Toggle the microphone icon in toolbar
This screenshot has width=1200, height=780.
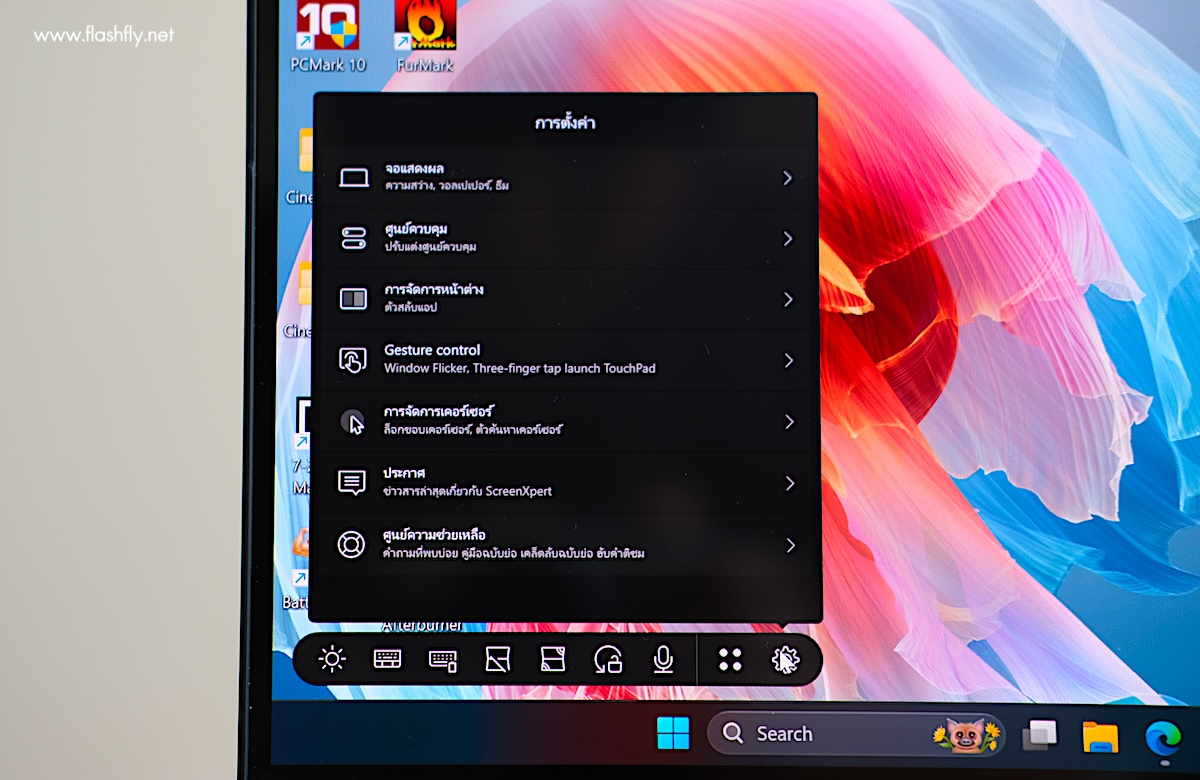pos(662,659)
